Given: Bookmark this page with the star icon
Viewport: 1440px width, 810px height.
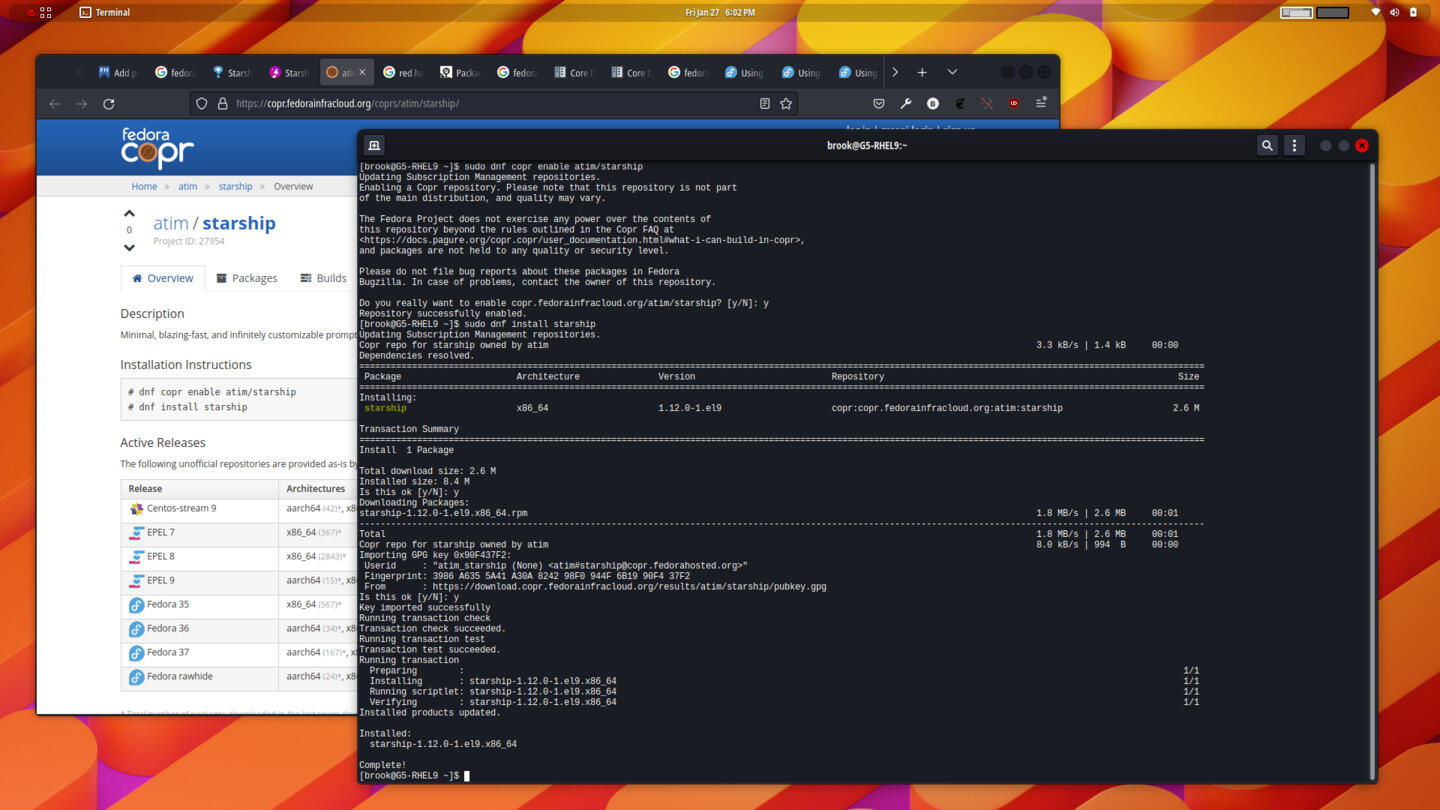Looking at the screenshot, I should (786, 103).
